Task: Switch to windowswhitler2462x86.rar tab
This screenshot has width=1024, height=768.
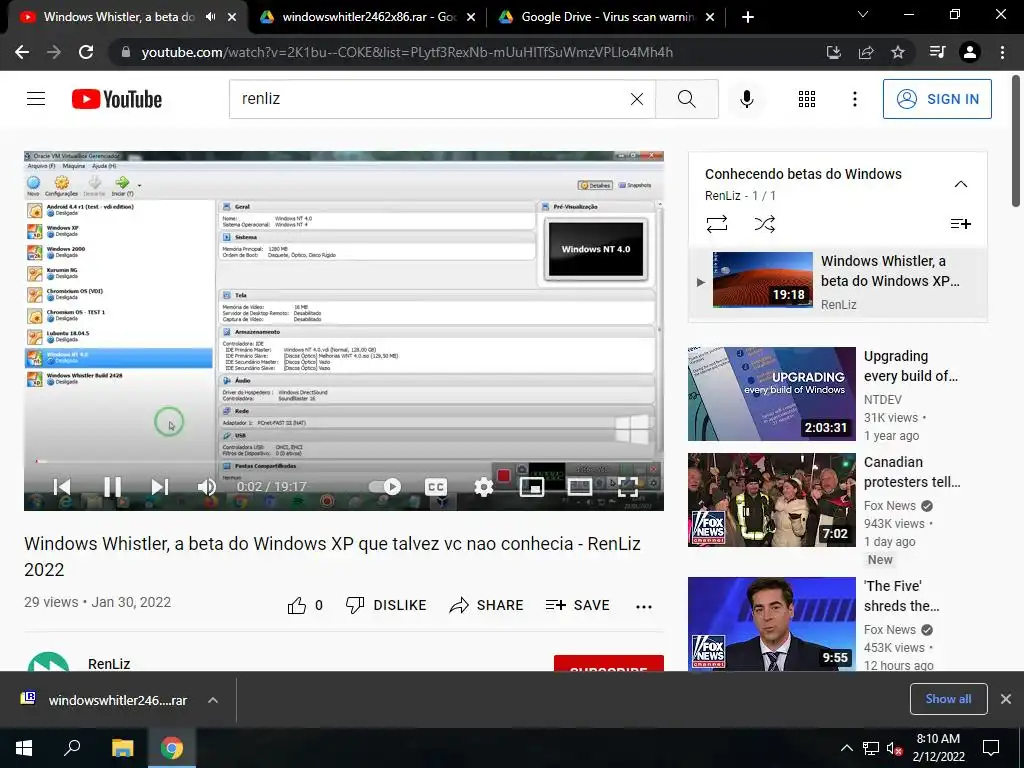Action: (x=368, y=17)
